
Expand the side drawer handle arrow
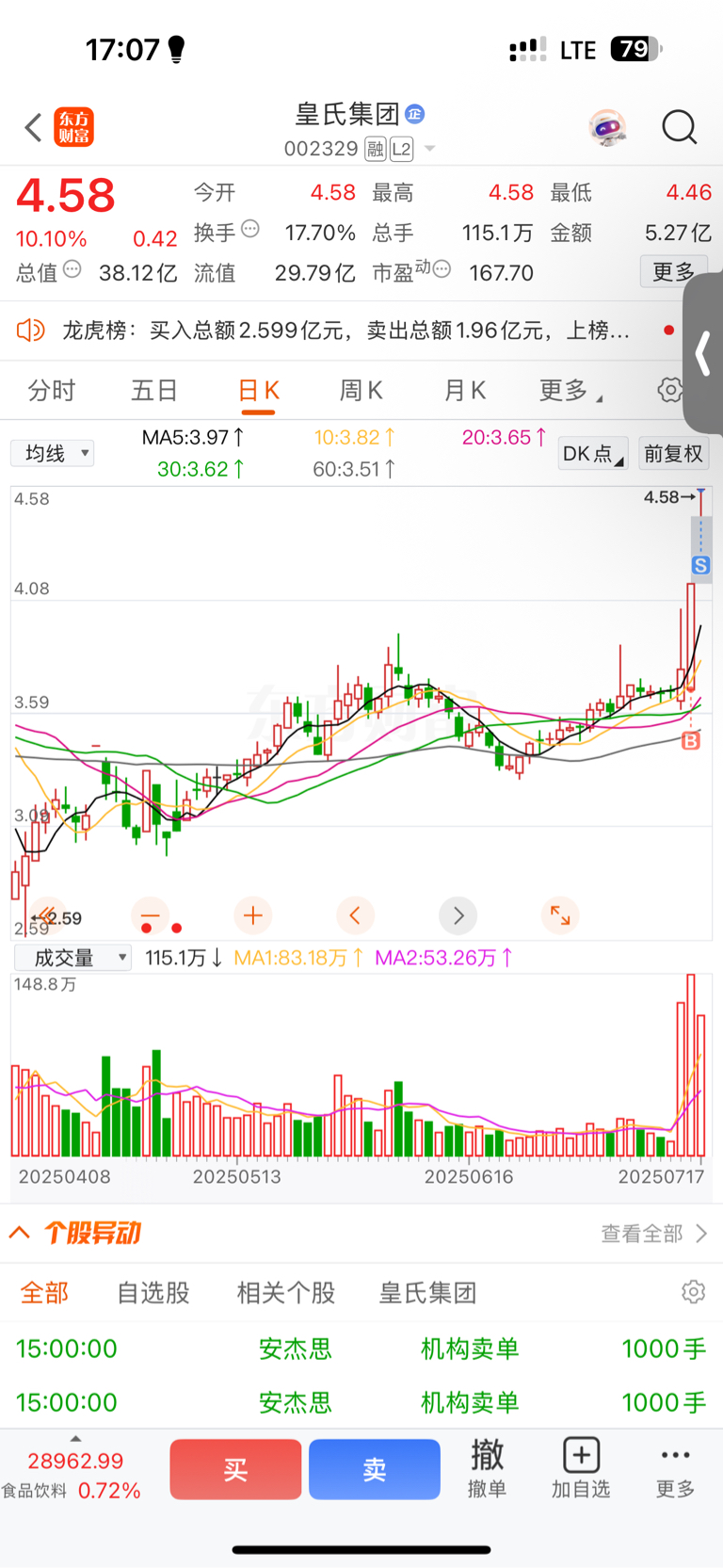(703, 354)
